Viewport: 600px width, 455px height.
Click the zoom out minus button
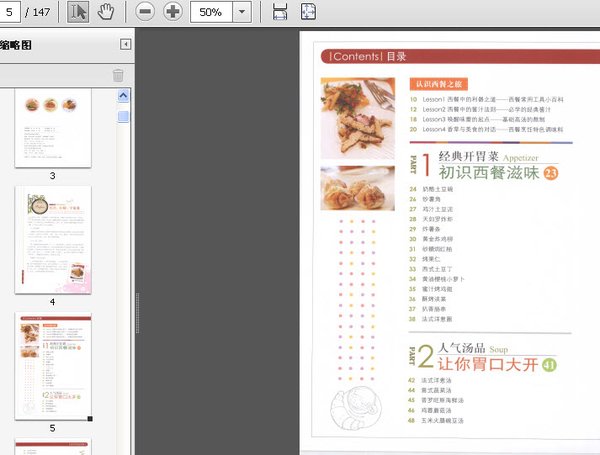click(x=145, y=12)
